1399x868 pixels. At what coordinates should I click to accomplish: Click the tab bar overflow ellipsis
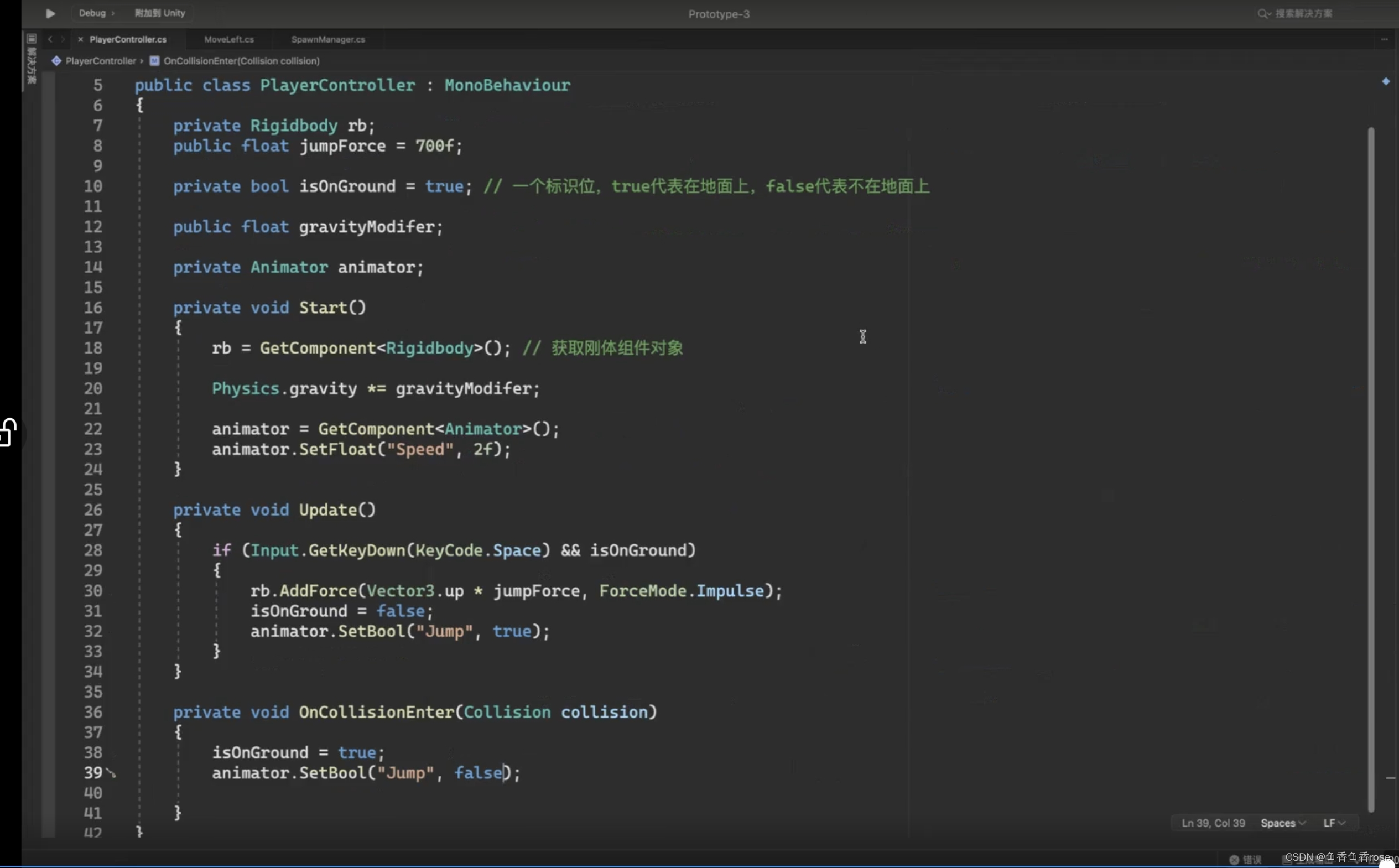[x=1384, y=39]
